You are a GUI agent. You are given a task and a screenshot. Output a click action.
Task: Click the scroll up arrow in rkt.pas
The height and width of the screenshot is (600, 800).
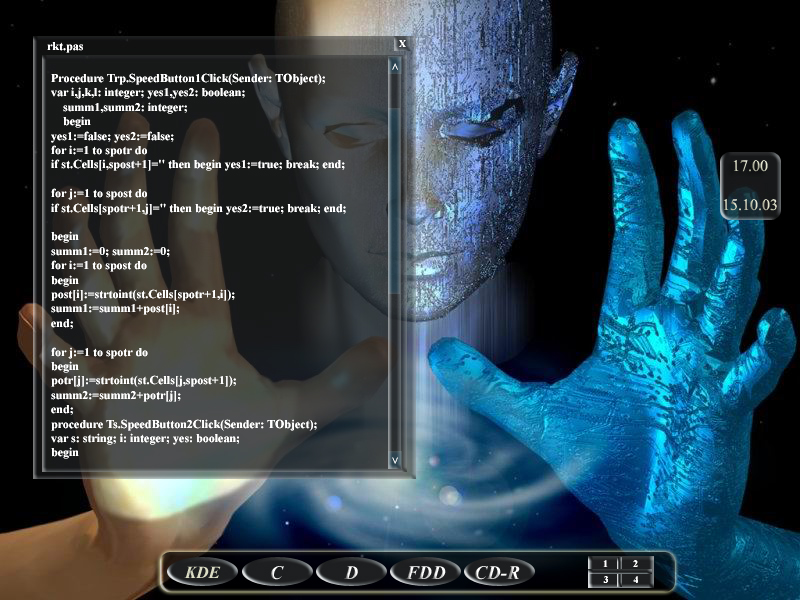tap(395, 67)
